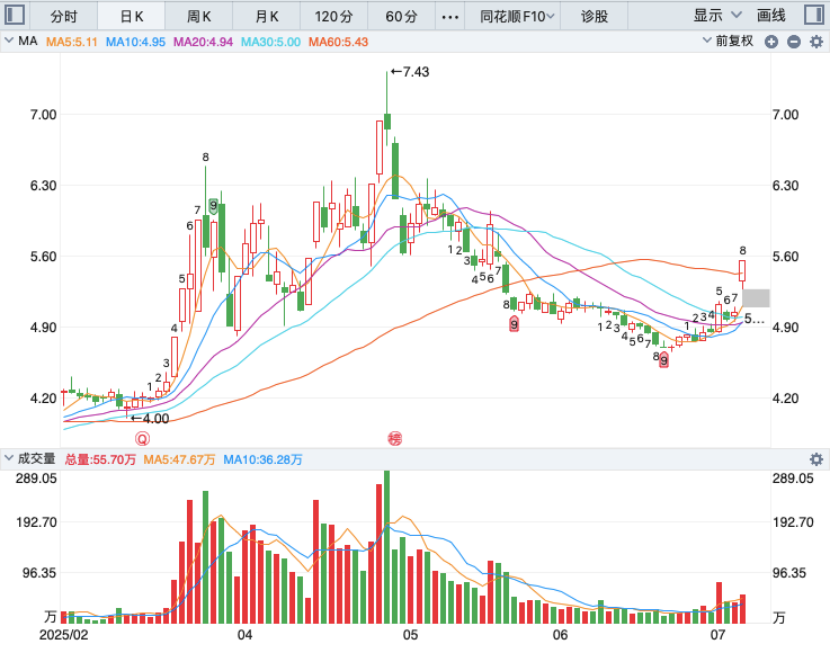Click the 4.00 low price annotation
Screen dimensions: 830x645
click(150, 419)
